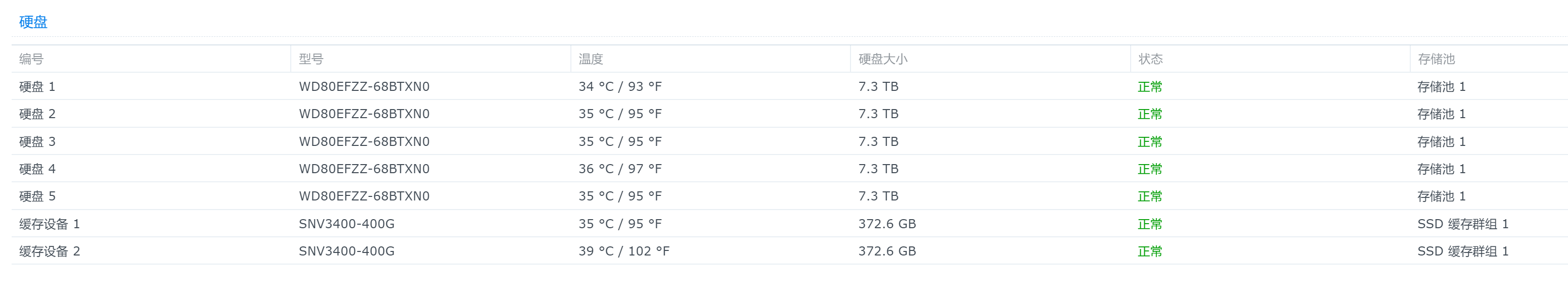The height and width of the screenshot is (308, 1568).
Task: Click 存储池 1 in the 硬盘 5 row
Action: click(1441, 196)
